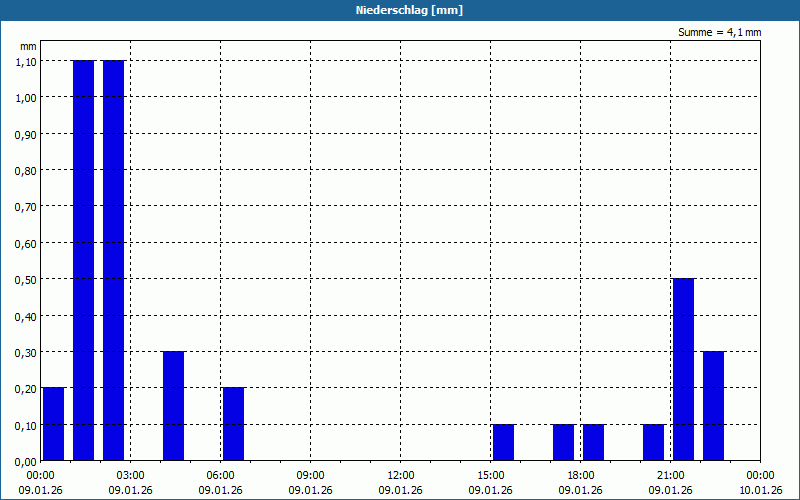Click the 12:00 time axis label
The image size is (800, 500).
(x=401, y=476)
